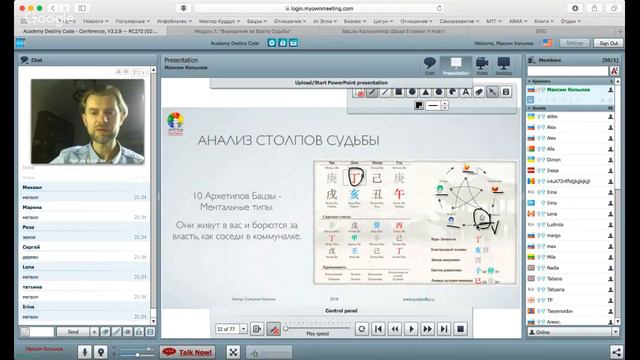This screenshot has height=360, width=640.
Task: Advance to next slide
Action: pyautogui.click(x=427, y=329)
